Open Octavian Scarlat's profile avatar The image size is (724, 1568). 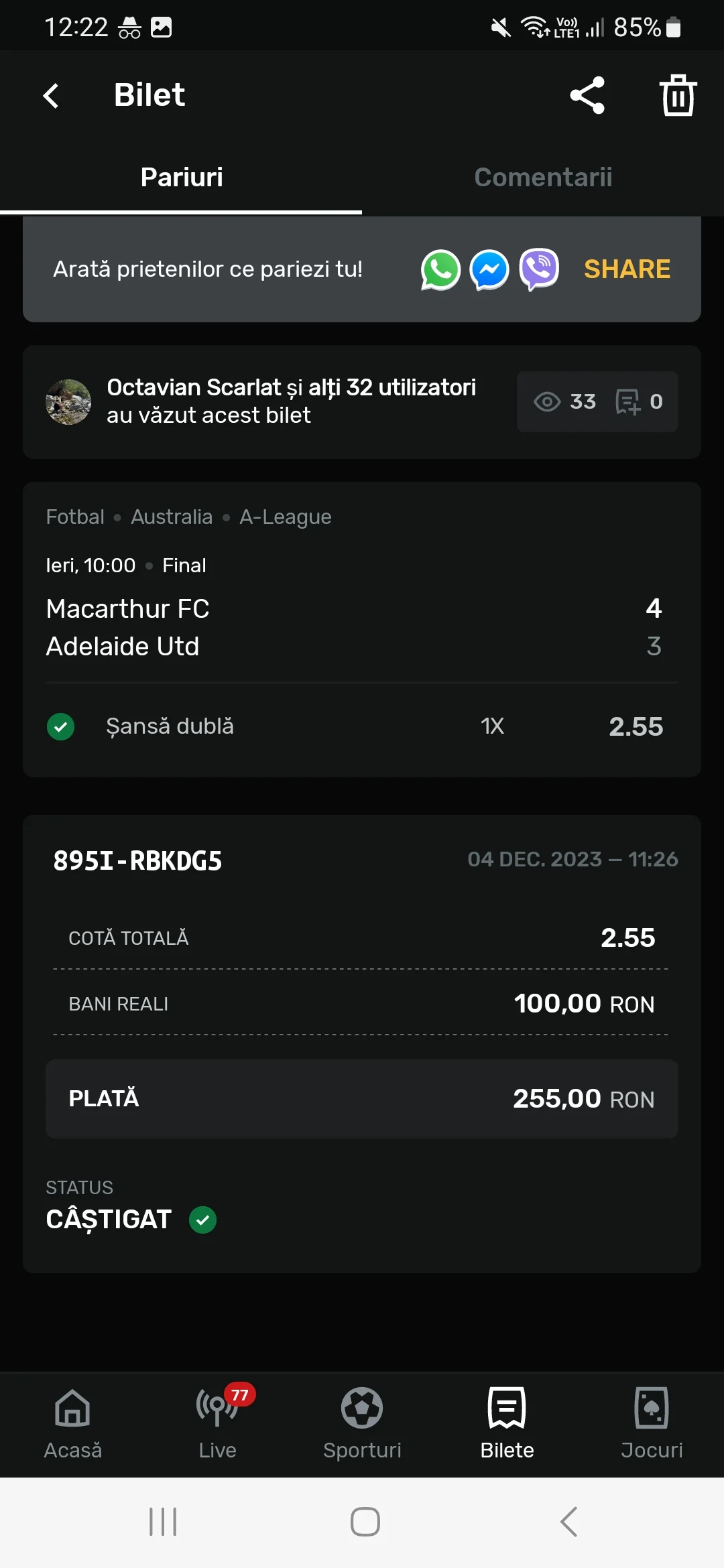(68, 402)
